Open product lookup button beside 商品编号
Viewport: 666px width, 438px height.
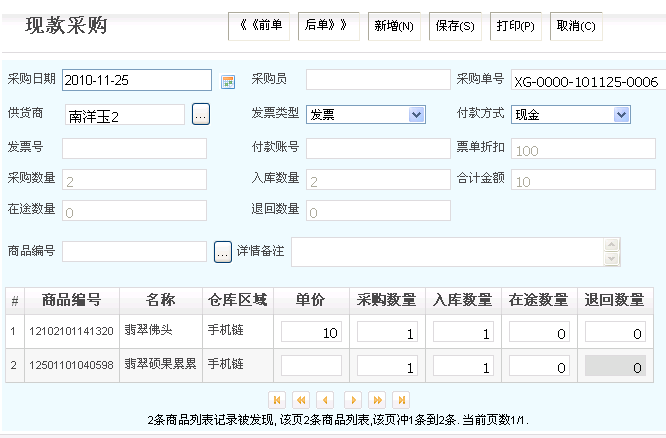click(x=223, y=251)
